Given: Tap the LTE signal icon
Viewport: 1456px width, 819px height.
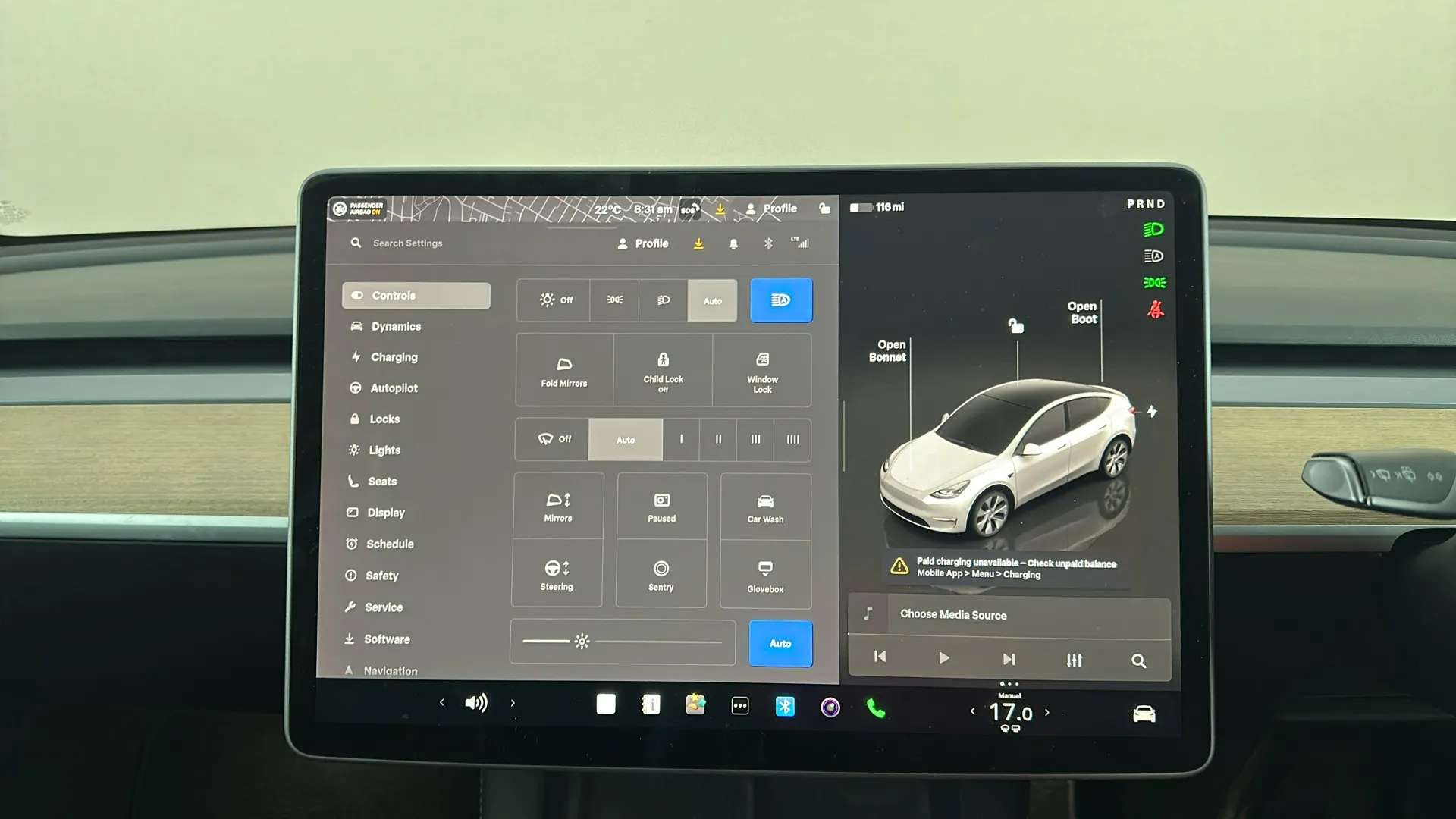Looking at the screenshot, I should coord(800,243).
